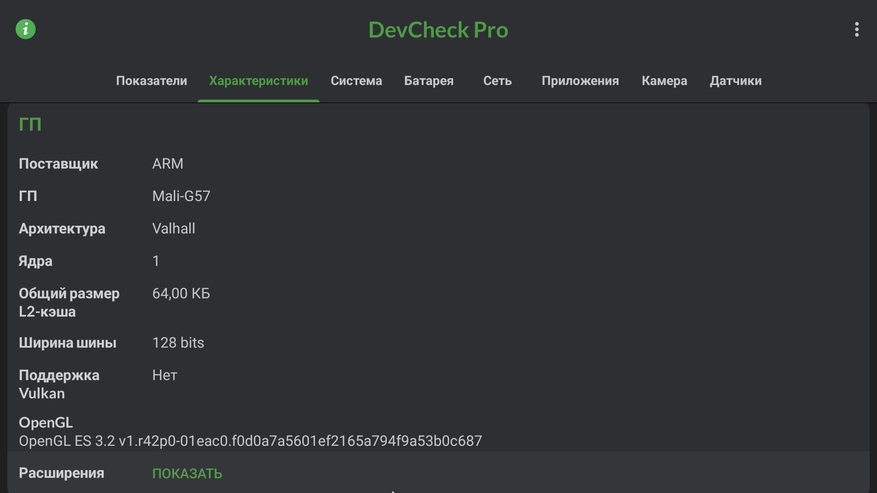This screenshot has width=877, height=493.
Task: Tap the green info icon
Action: (26, 29)
